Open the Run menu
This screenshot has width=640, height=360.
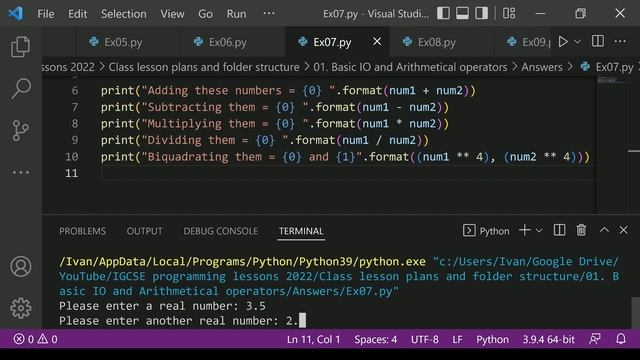236,14
